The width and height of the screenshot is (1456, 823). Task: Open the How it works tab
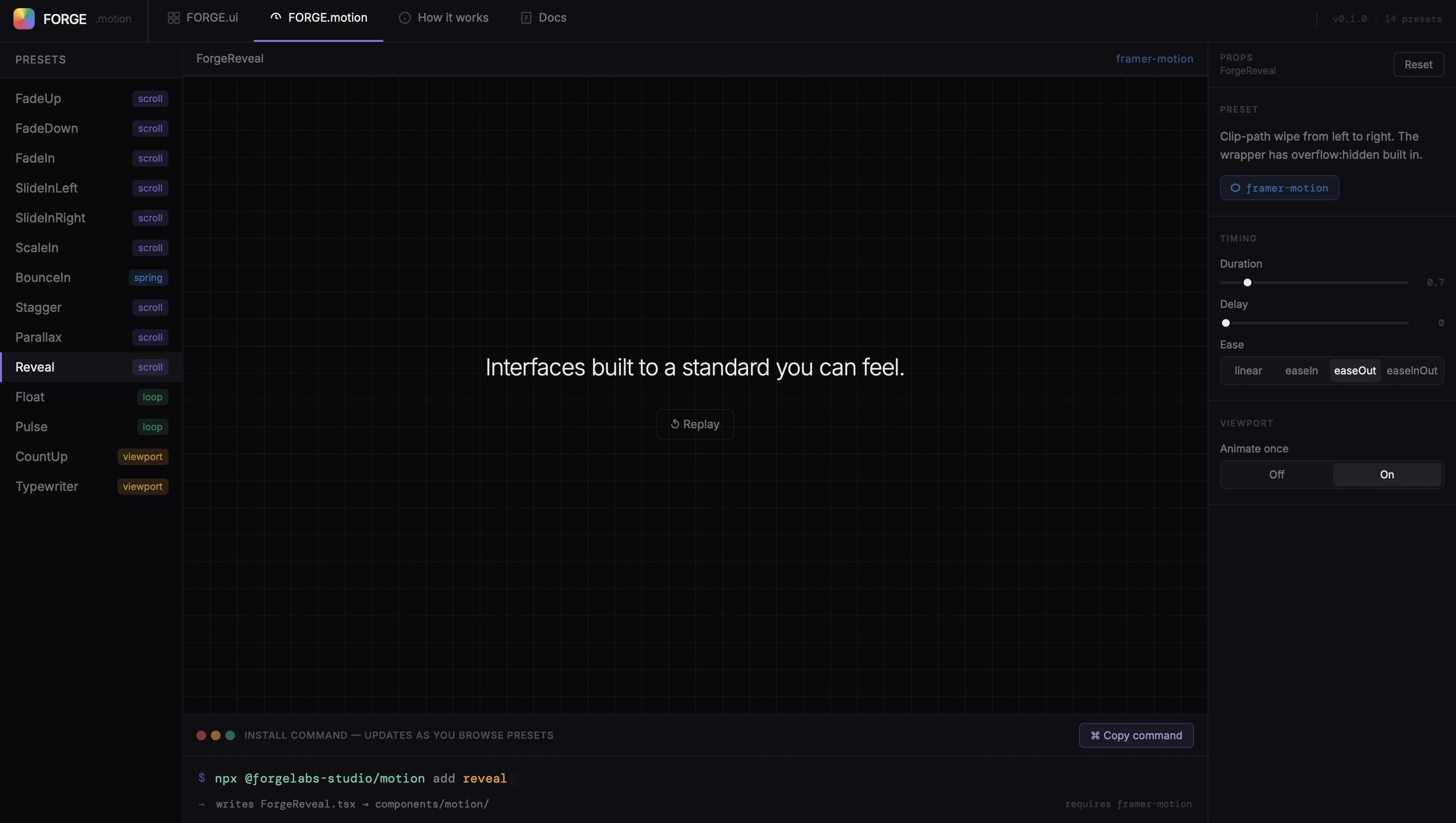444,18
